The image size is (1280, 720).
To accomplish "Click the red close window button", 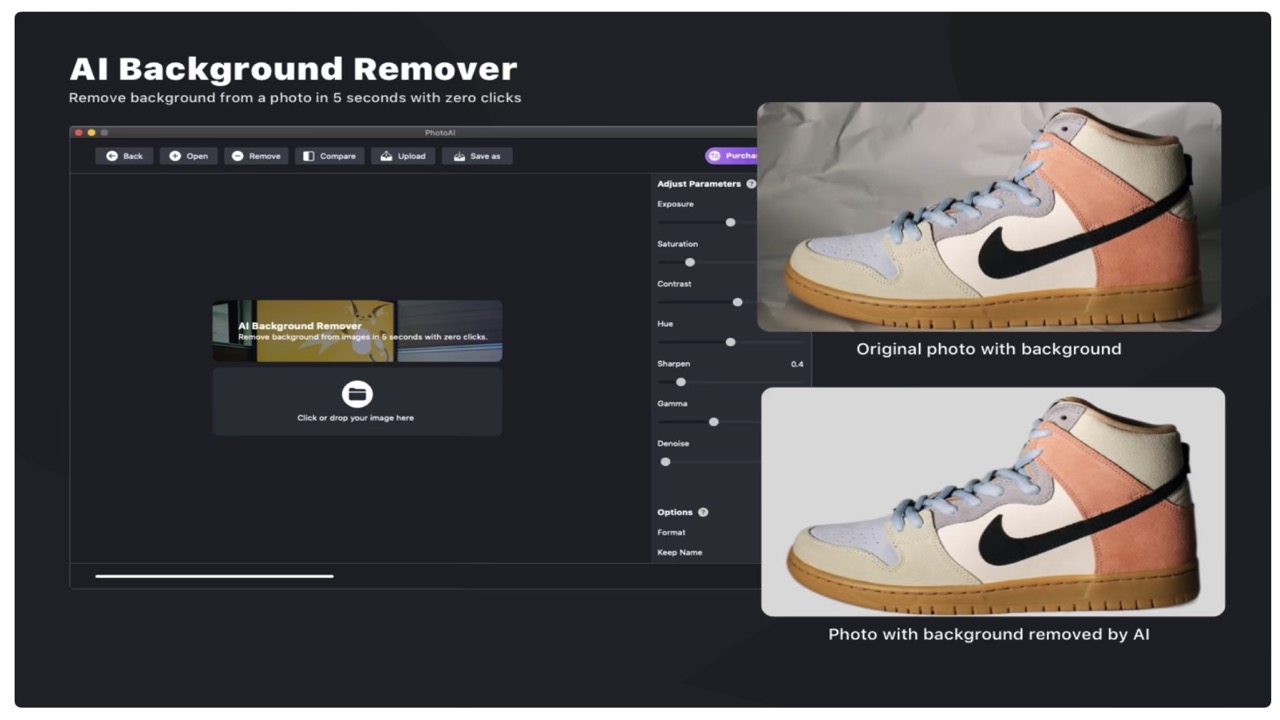I will coord(78,132).
